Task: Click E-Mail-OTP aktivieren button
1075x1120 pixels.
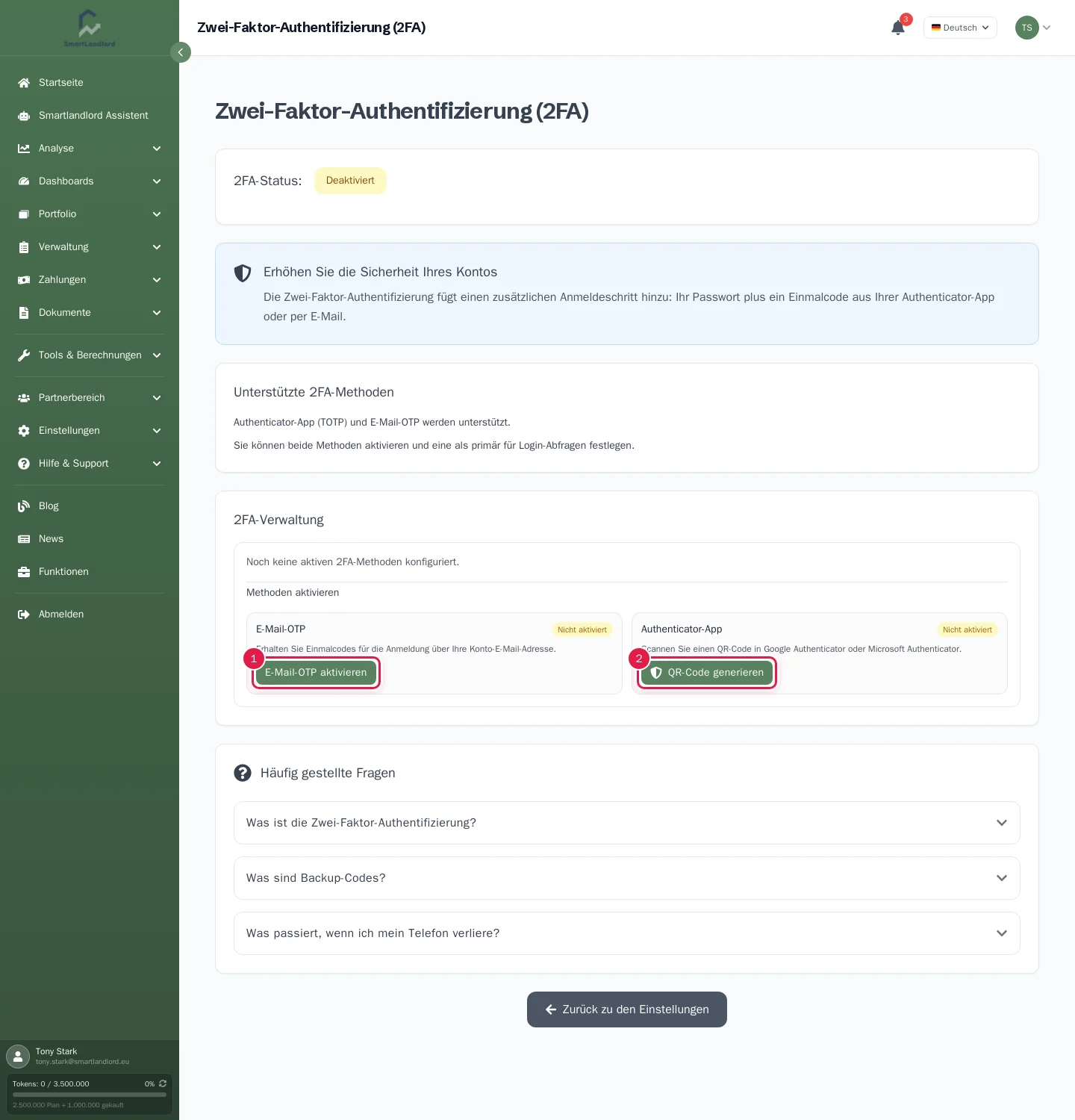Action: [316, 673]
